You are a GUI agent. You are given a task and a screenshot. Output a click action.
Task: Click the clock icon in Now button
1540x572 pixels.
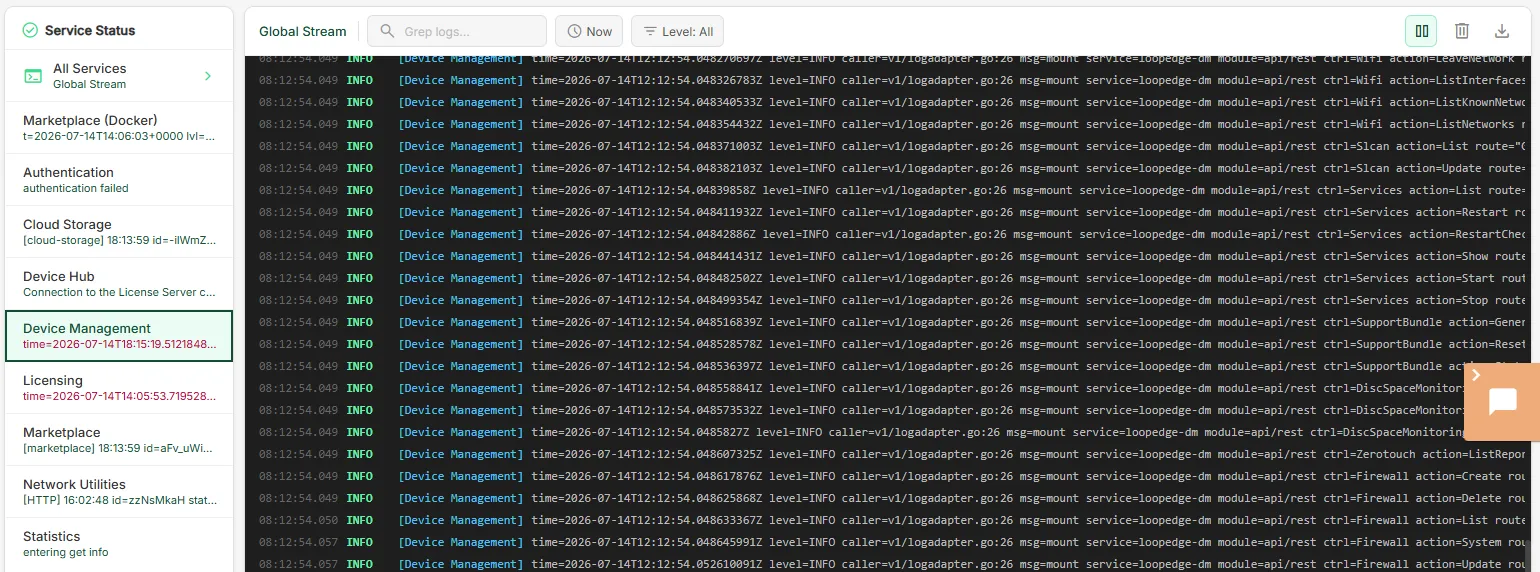(574, 31)
